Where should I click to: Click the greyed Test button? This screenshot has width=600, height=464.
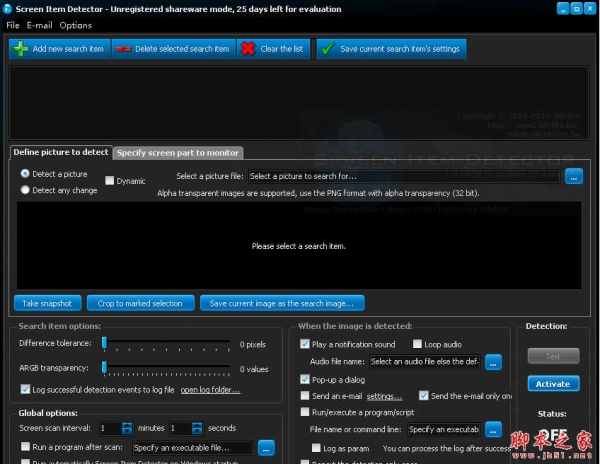click(553, 356)
